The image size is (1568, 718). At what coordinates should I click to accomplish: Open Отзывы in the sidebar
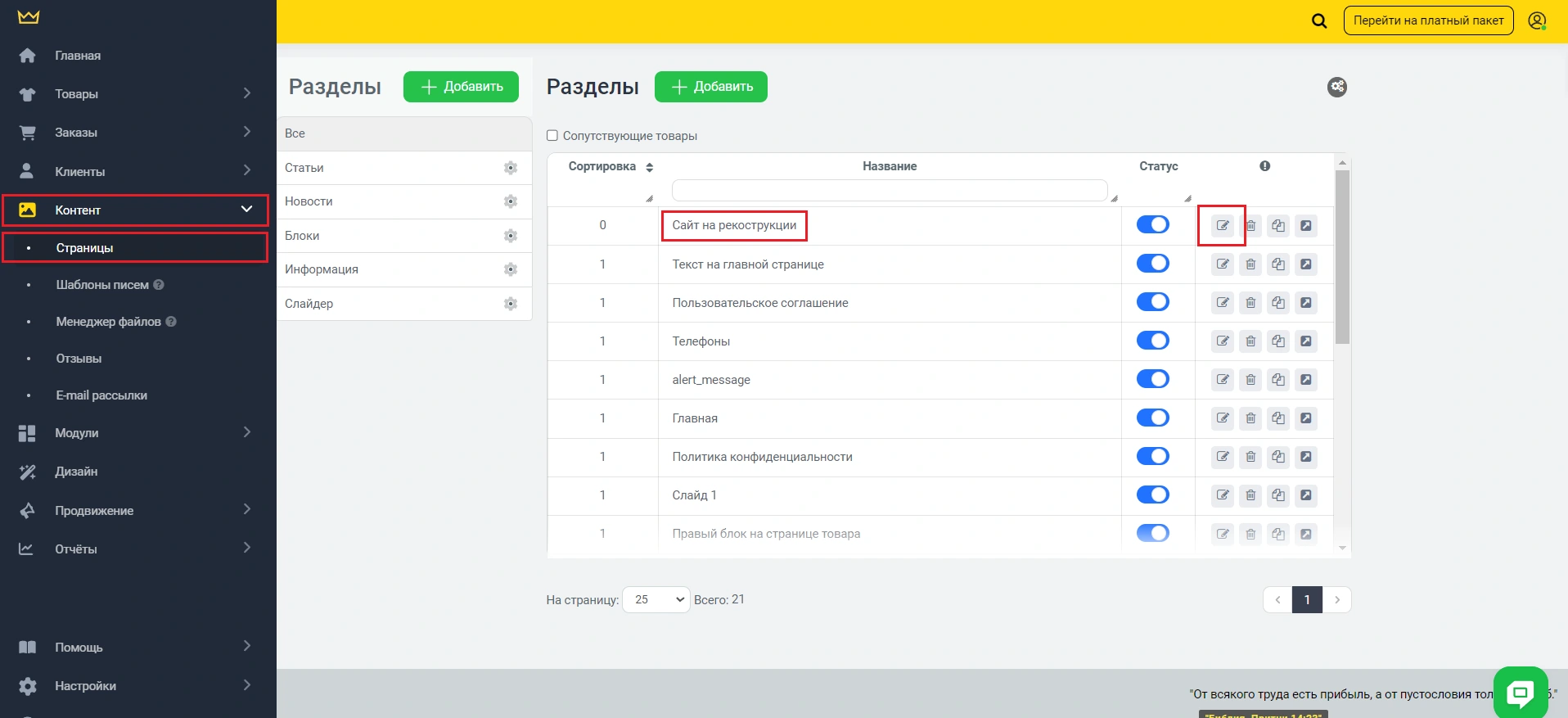click(x=79, y=359)
